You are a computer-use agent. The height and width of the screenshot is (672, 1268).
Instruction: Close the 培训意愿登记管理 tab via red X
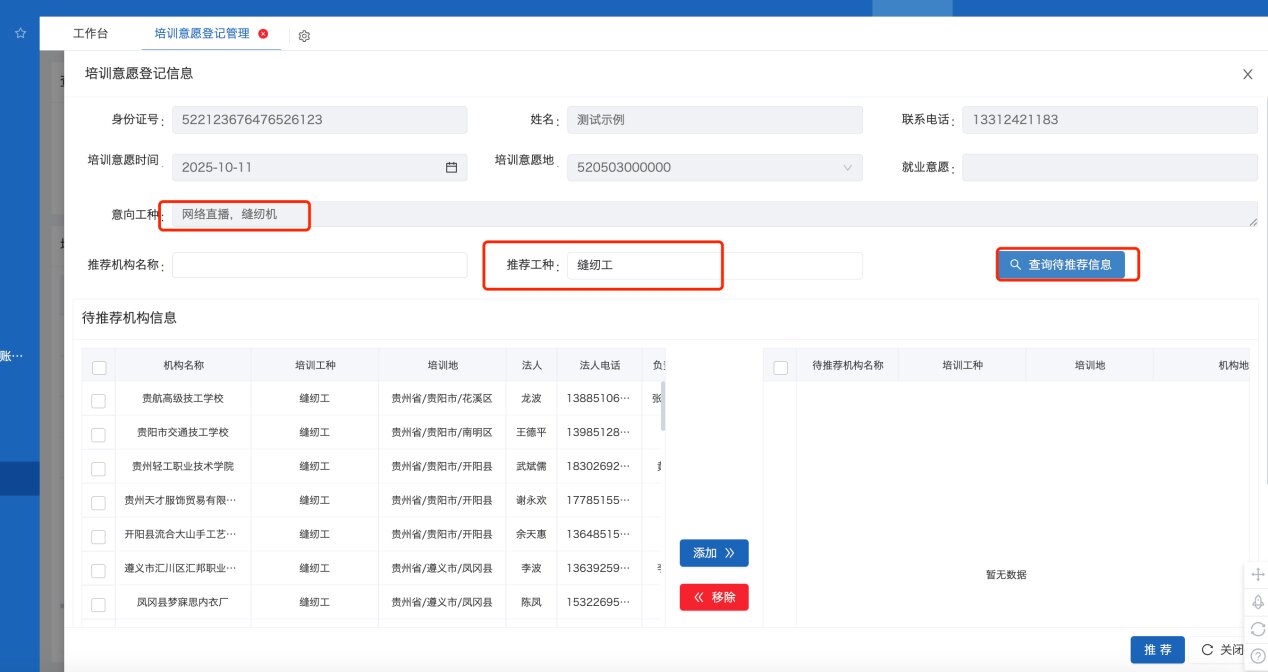pos(263,34)
